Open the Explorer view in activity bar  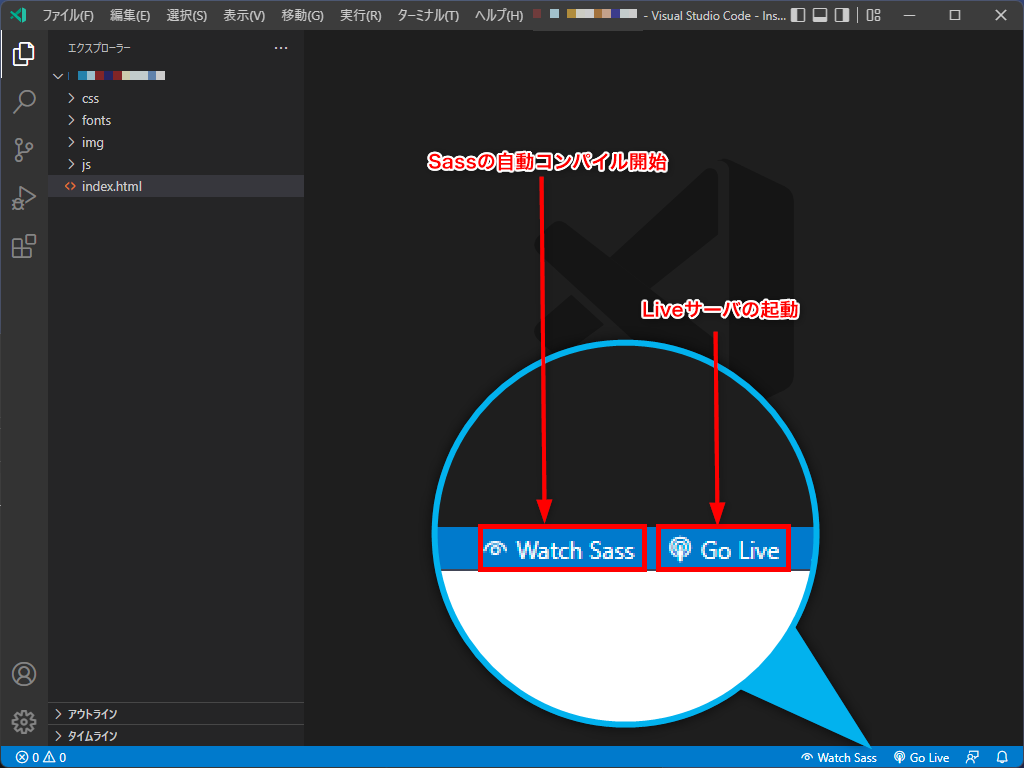24,54
